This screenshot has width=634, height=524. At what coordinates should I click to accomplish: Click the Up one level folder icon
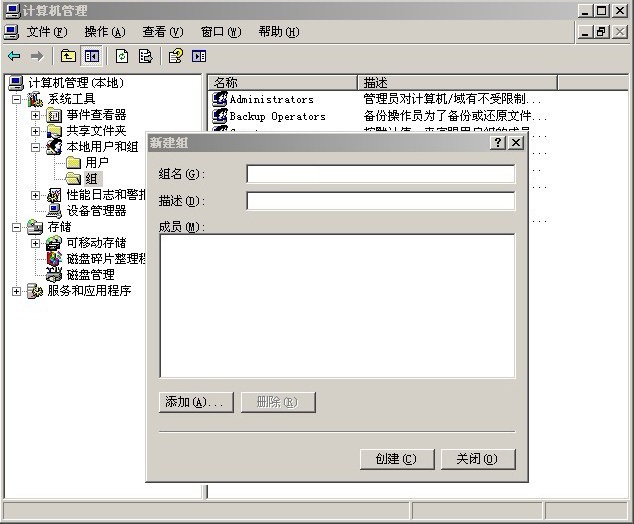[x=68, y=56]
